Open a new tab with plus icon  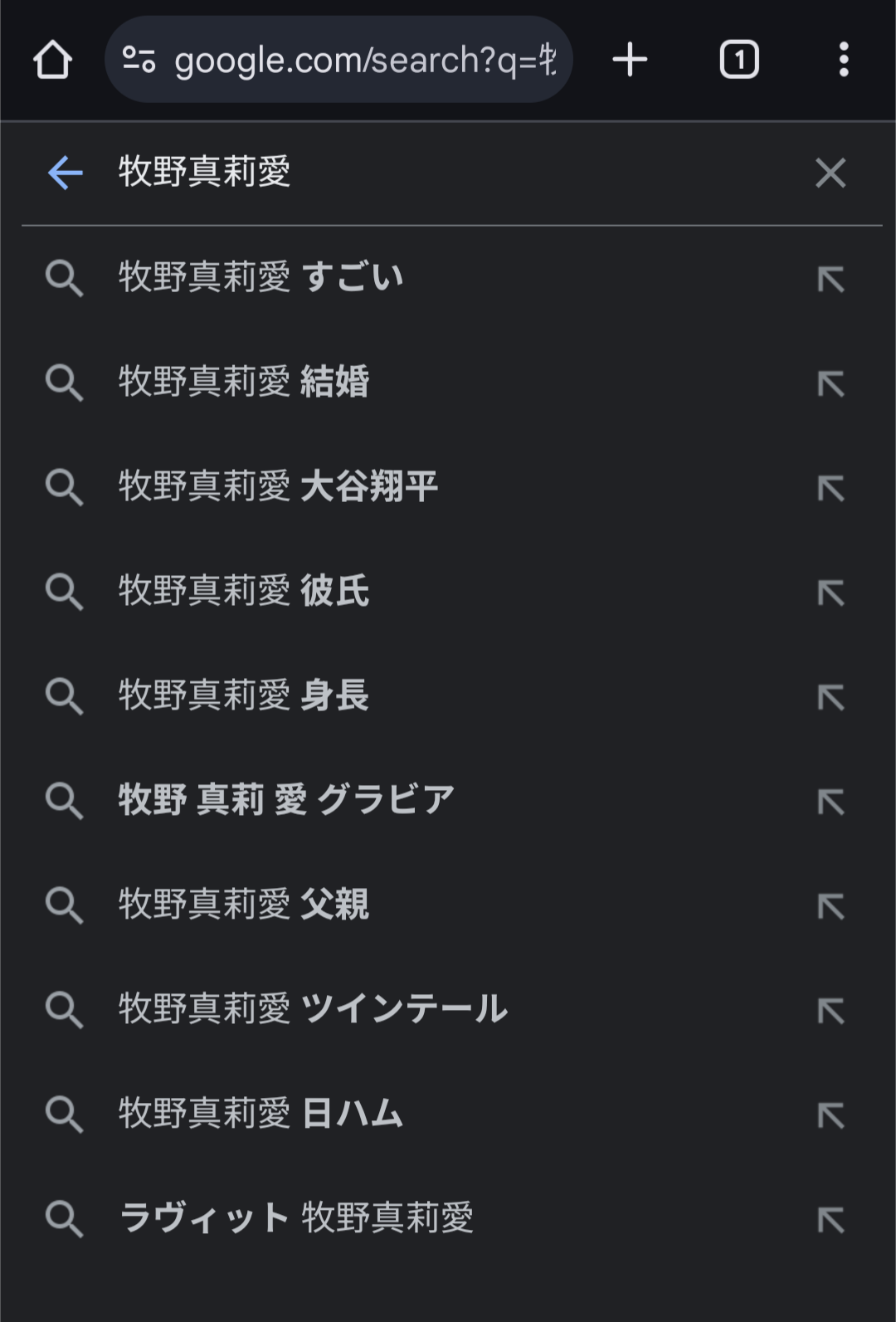point(630,60)
